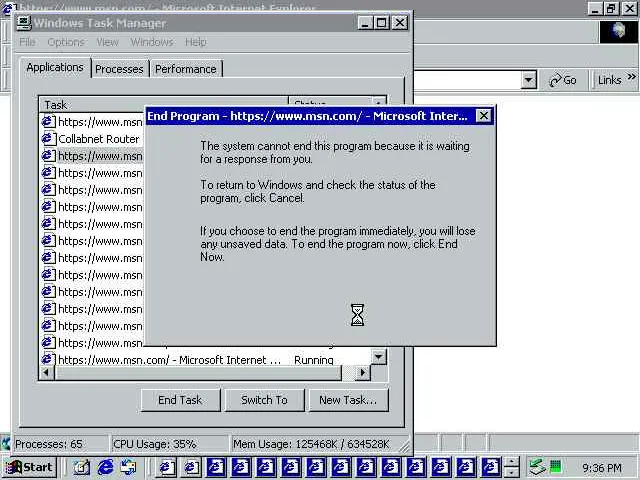Viewport: 640px width, 480px height.
Task: Launch Internet Explorer from quick launch
Action: [x=106, y=467]
